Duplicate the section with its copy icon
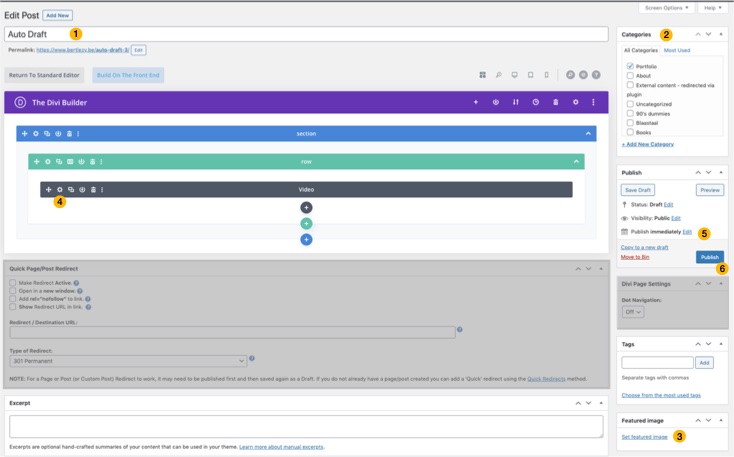This screenshot has height=457, width=734. pos(47,133)
